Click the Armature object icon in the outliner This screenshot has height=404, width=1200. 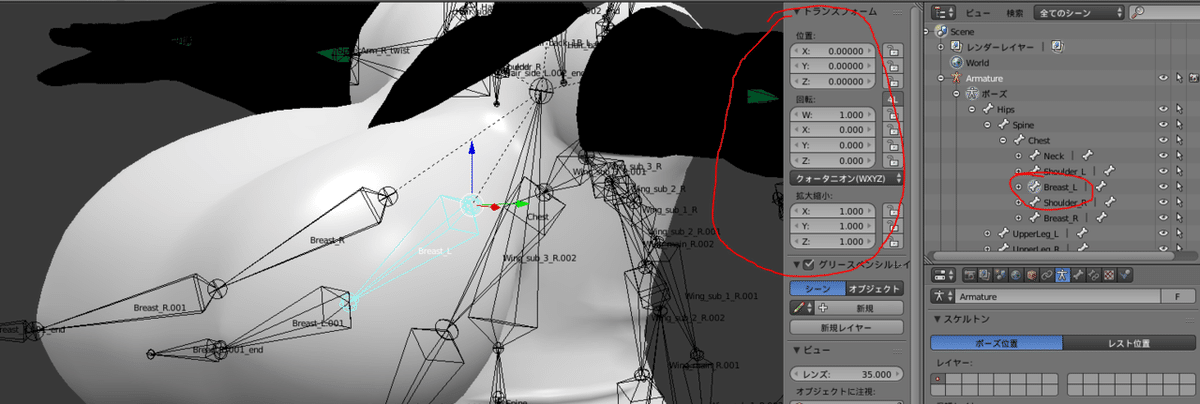[x=954, y=78]
